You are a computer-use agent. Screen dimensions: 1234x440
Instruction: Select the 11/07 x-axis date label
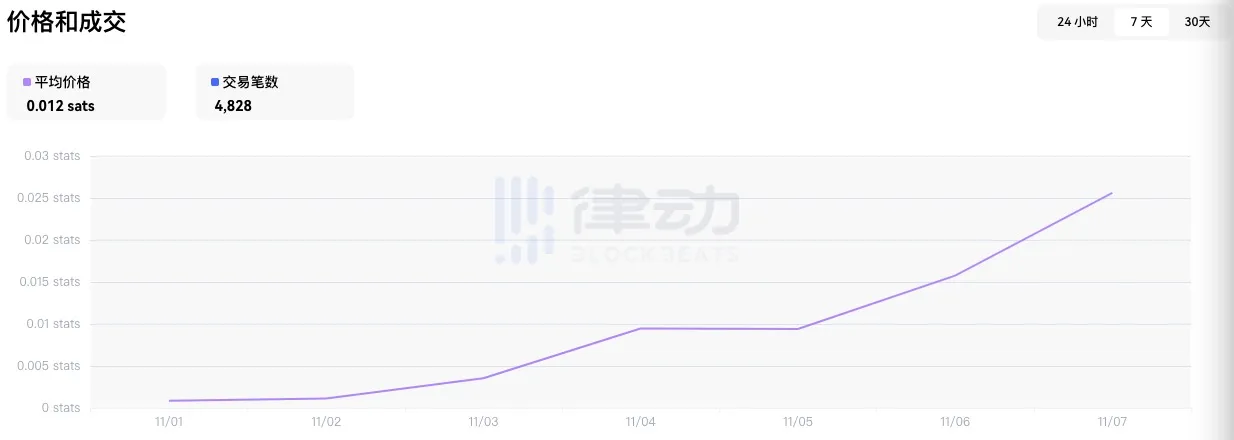click(1111, 422)
